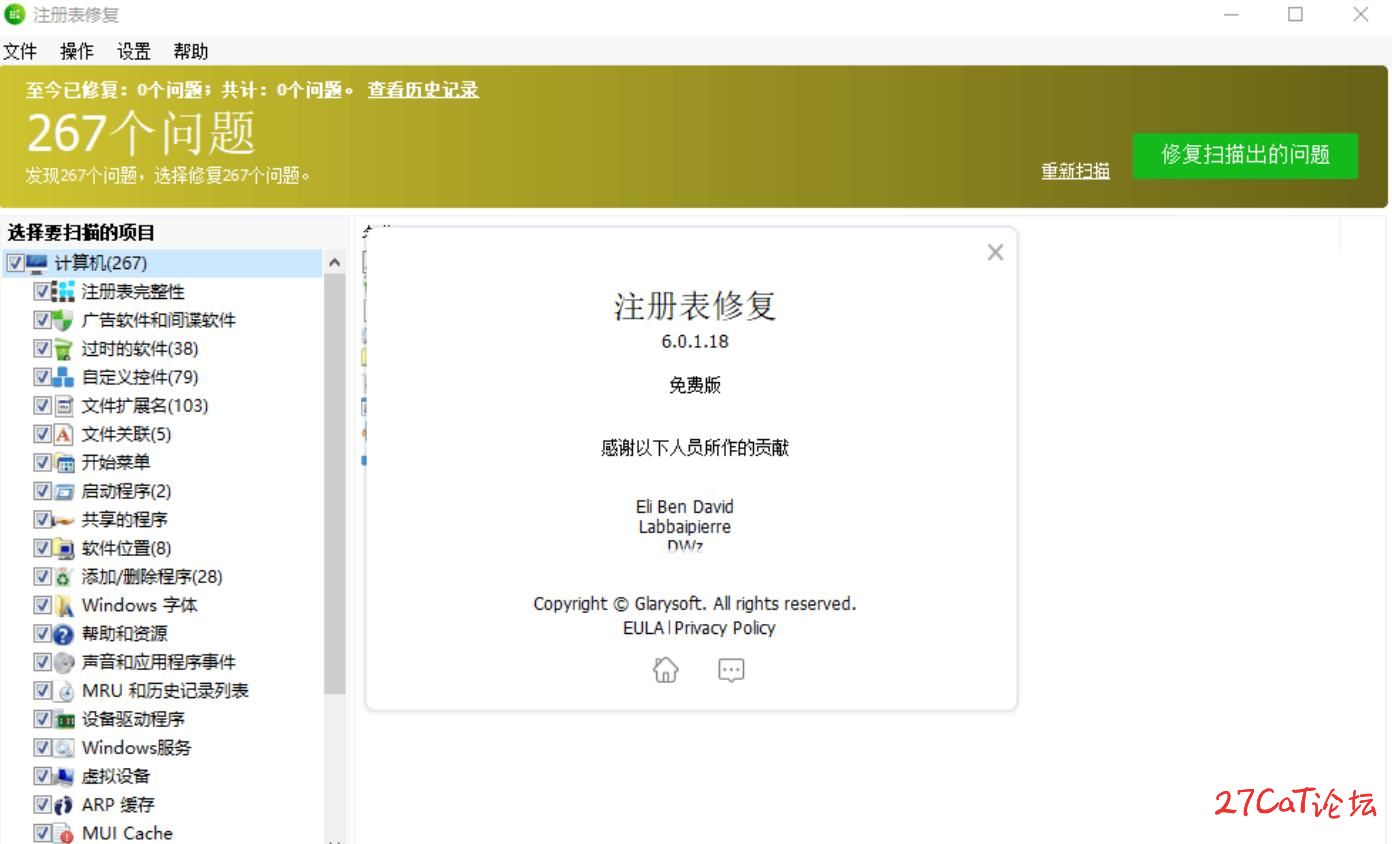
Task: Open the 查看历史记录 link
Action: [x=423, y=90]
